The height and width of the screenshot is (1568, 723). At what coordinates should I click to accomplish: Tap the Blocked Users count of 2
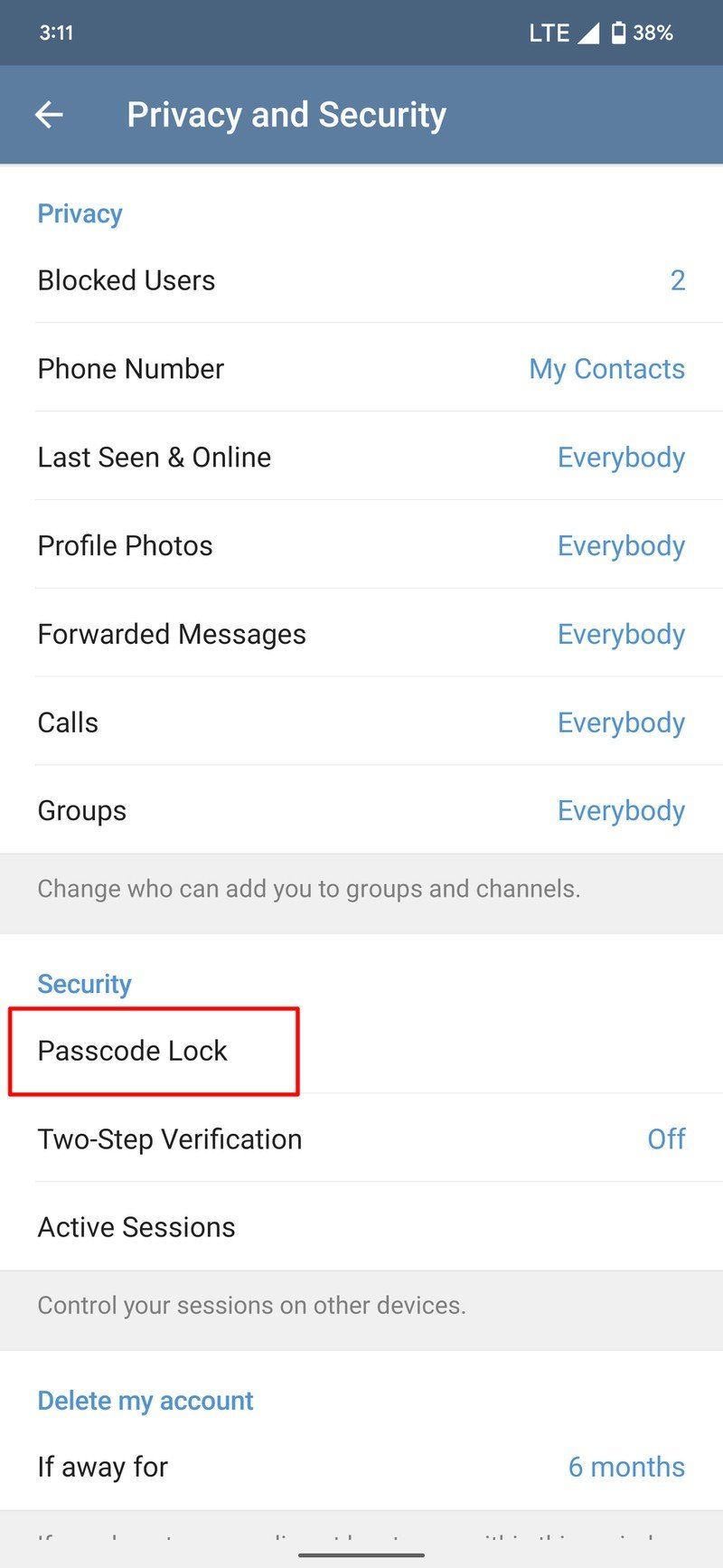click(x=678, y=281)
